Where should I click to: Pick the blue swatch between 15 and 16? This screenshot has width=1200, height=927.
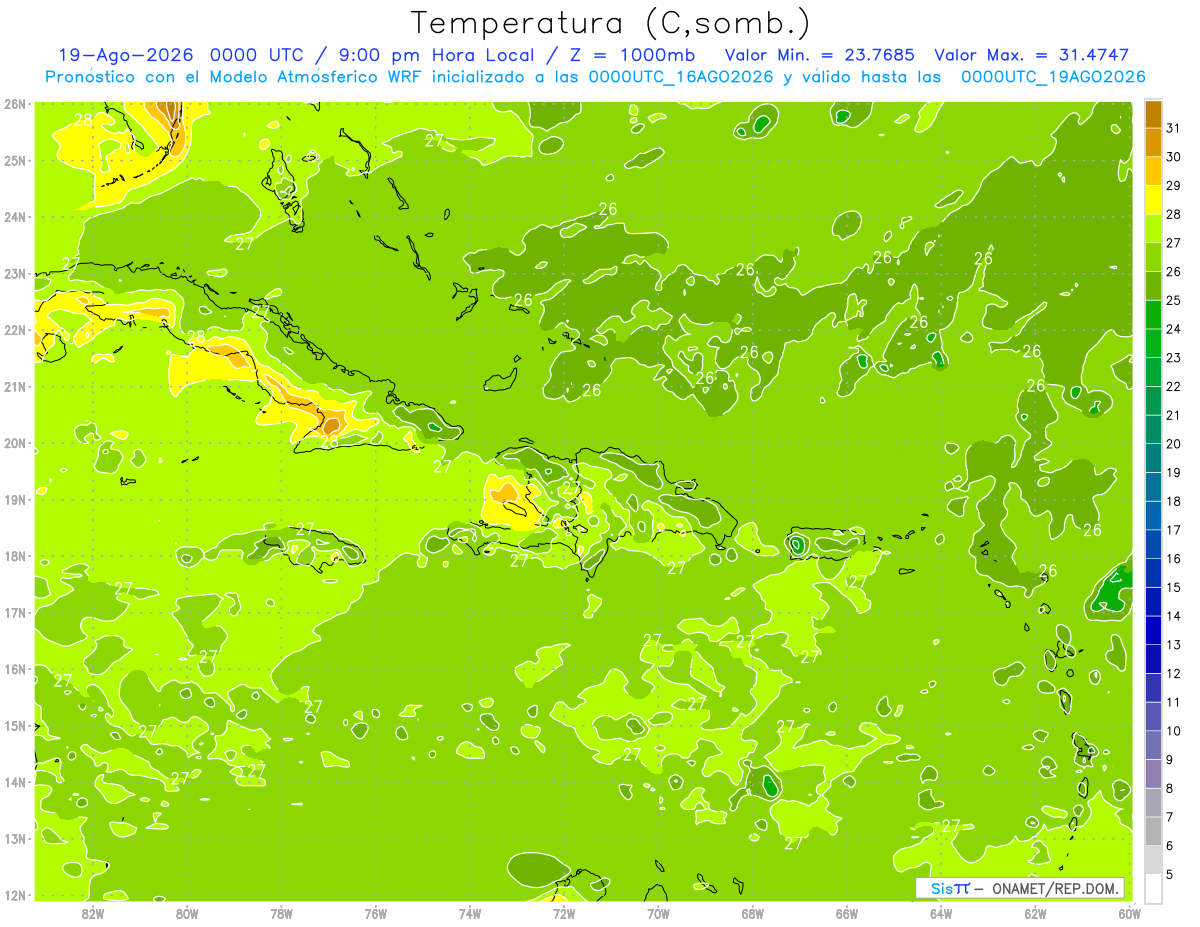(x=1154, y=573)
